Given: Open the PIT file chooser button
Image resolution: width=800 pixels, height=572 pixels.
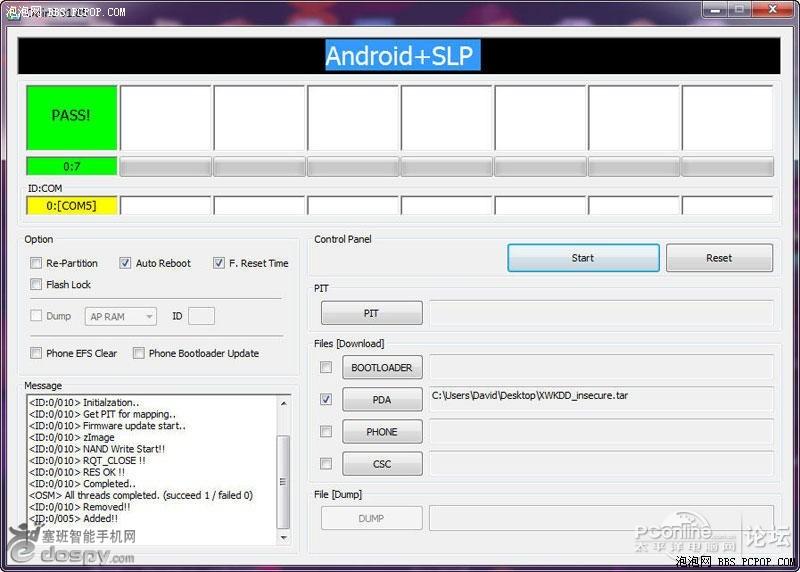Looking at the screenshot, I should coord(371,313).
